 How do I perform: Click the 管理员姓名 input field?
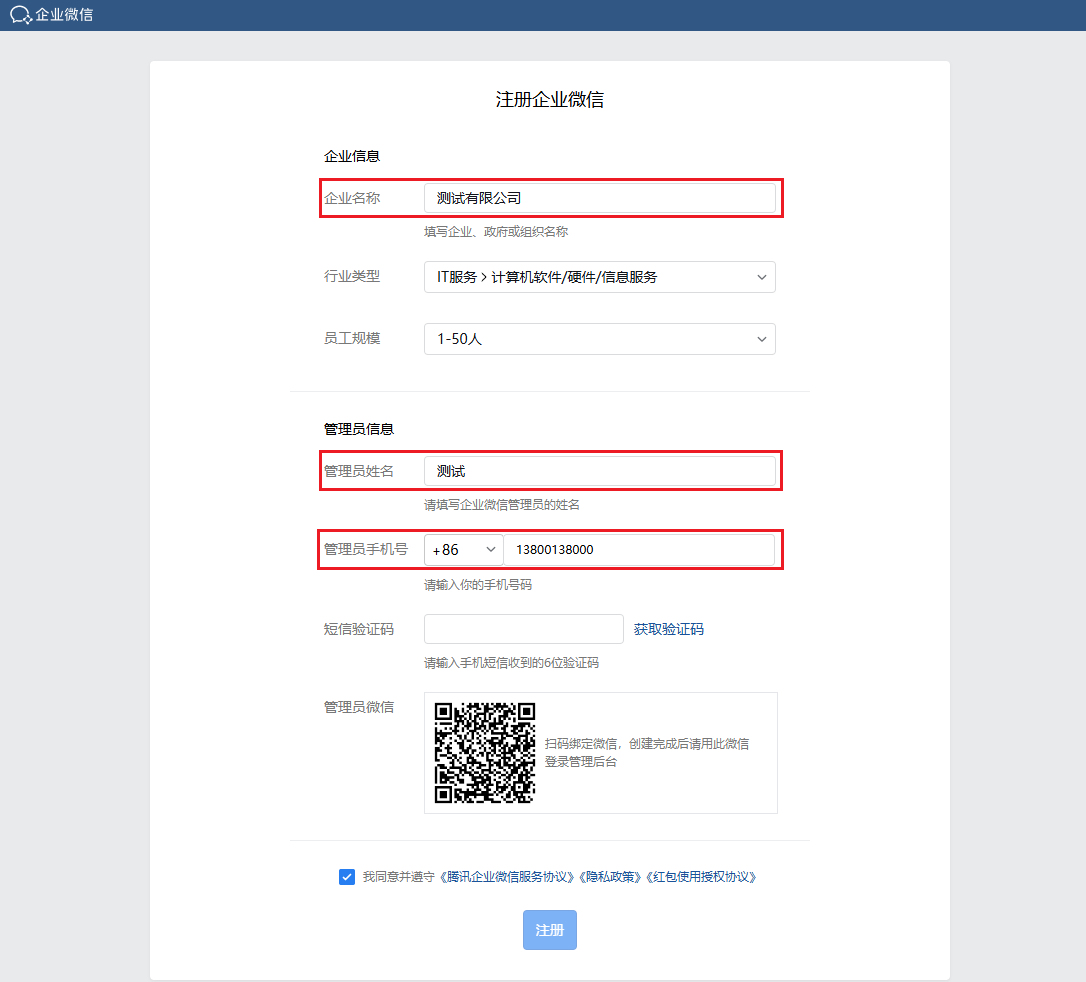pyautogui.click(x=599, y=471)
